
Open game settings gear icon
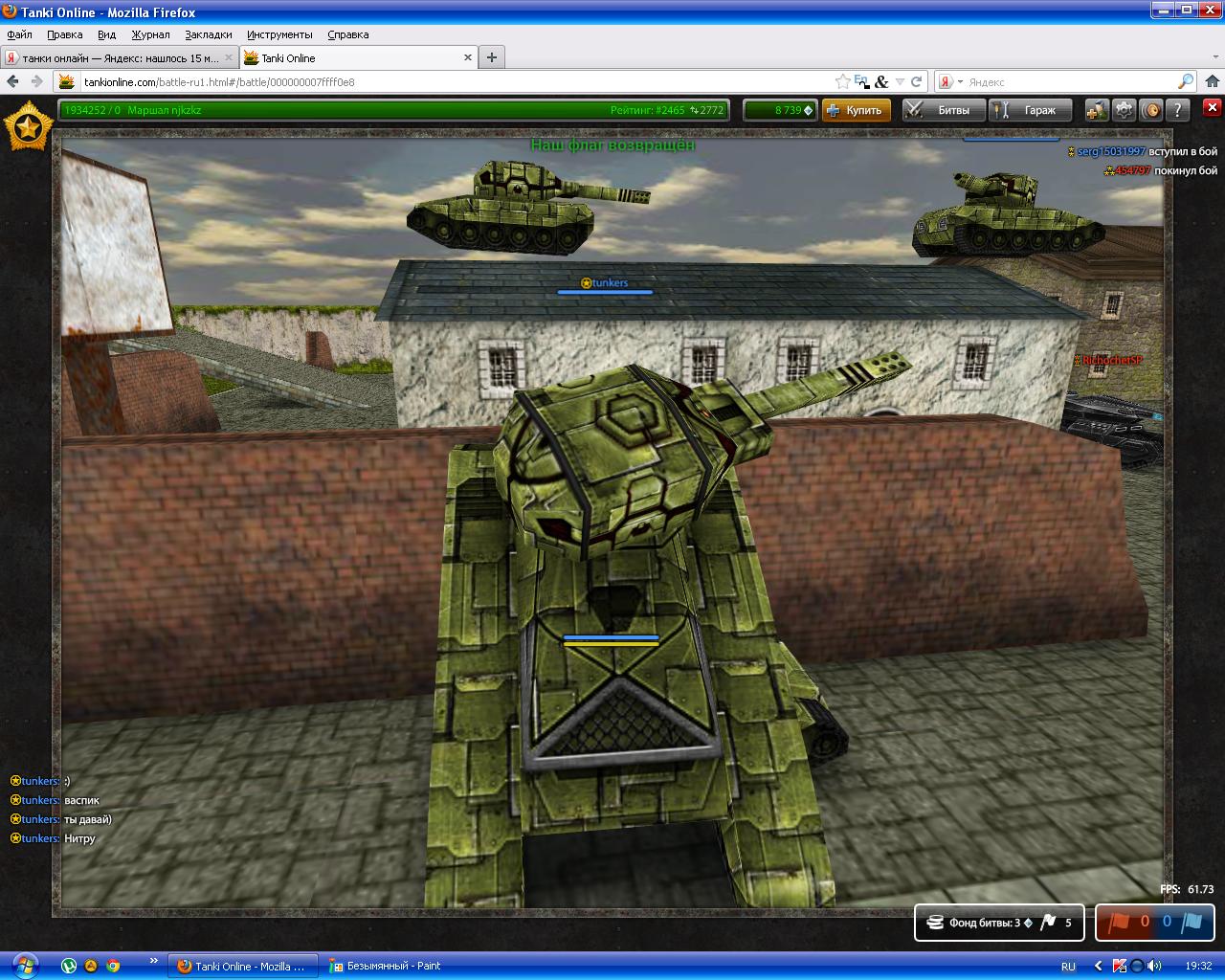[1124, 110]
